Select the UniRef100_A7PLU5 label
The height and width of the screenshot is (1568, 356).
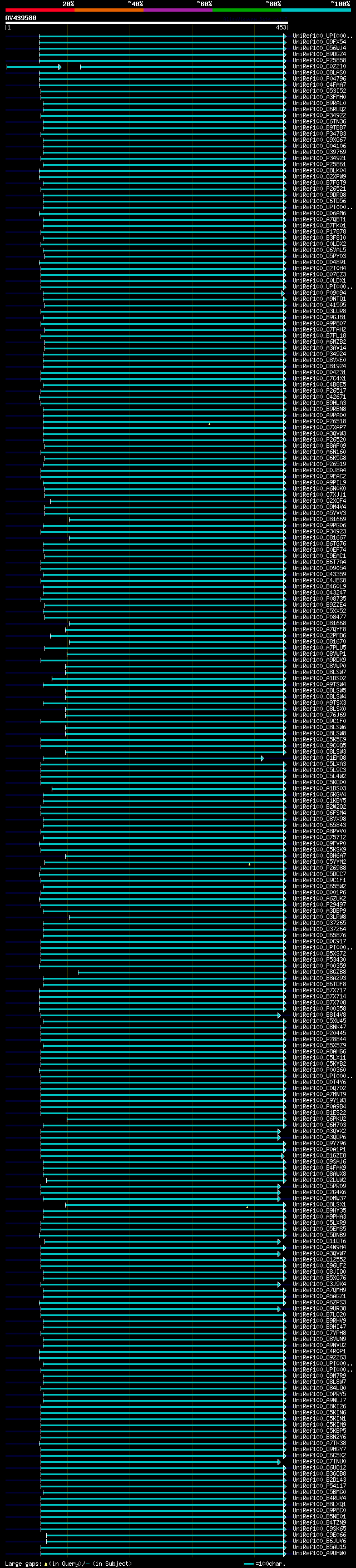[319, 647]
